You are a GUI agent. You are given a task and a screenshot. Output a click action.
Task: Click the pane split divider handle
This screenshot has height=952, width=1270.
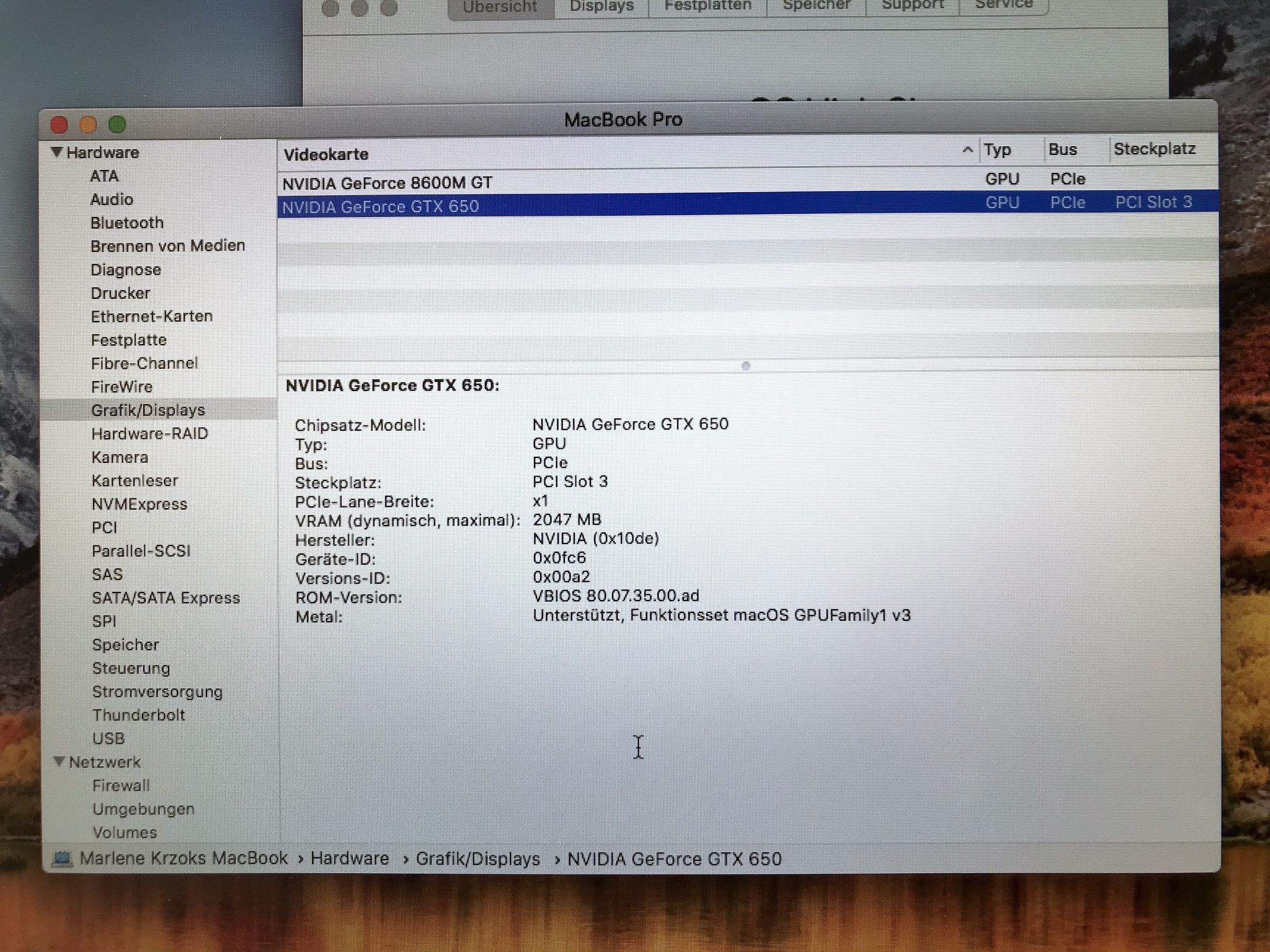pyautogui.click(x=746, y=366)
